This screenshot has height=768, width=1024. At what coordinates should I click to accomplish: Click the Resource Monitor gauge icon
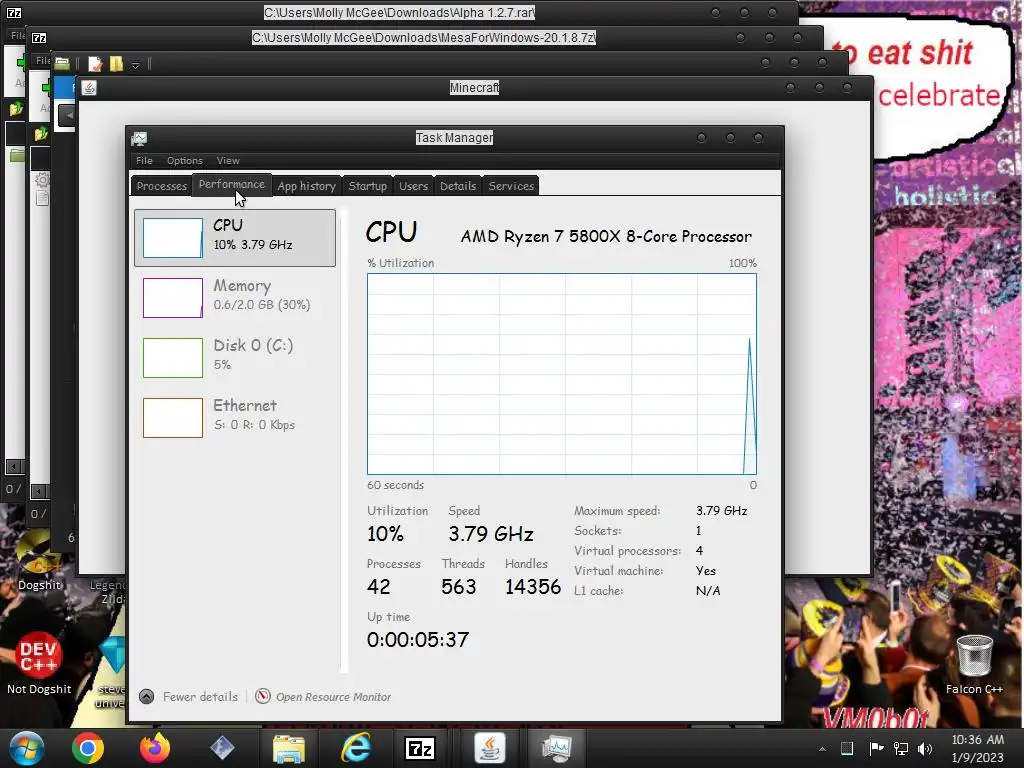263,696
